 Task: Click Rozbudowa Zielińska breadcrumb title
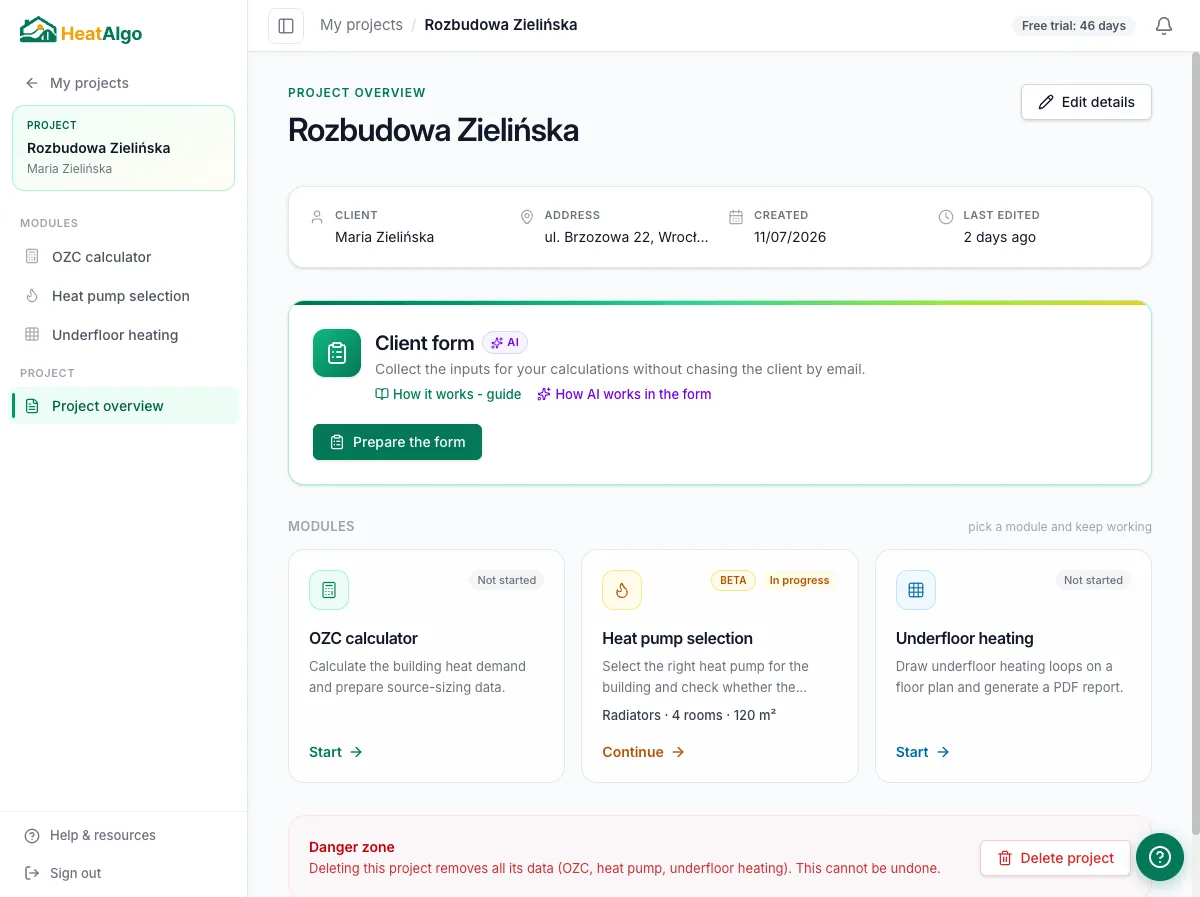[501, 25]
